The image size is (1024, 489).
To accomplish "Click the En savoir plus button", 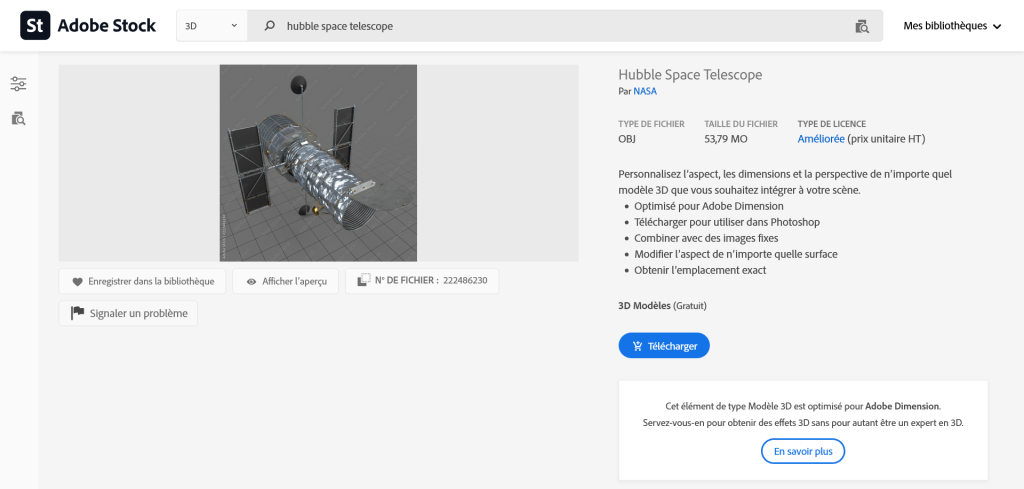I will (803, 452).
